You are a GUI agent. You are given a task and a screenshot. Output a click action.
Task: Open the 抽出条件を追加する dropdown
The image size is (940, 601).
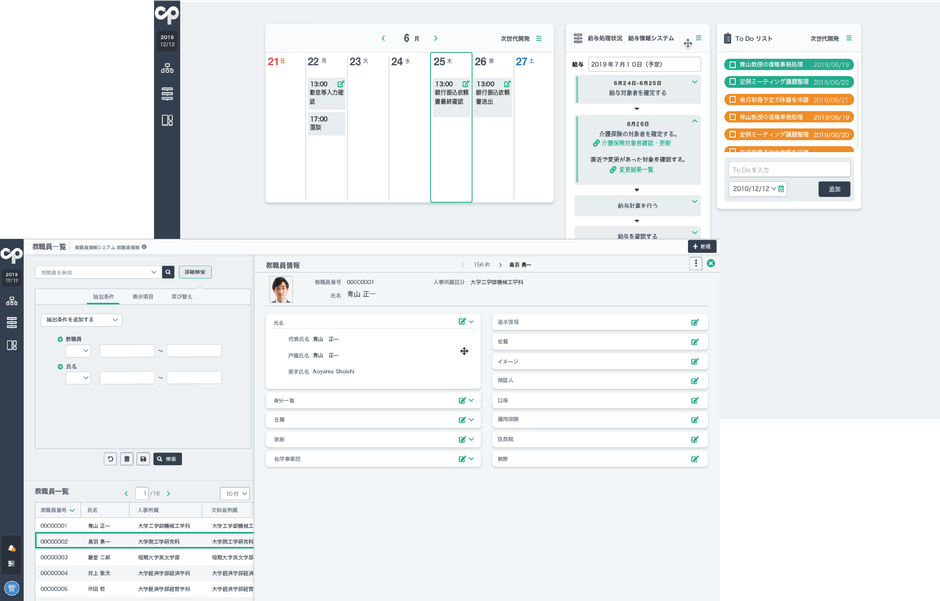(x=82, y=320)
